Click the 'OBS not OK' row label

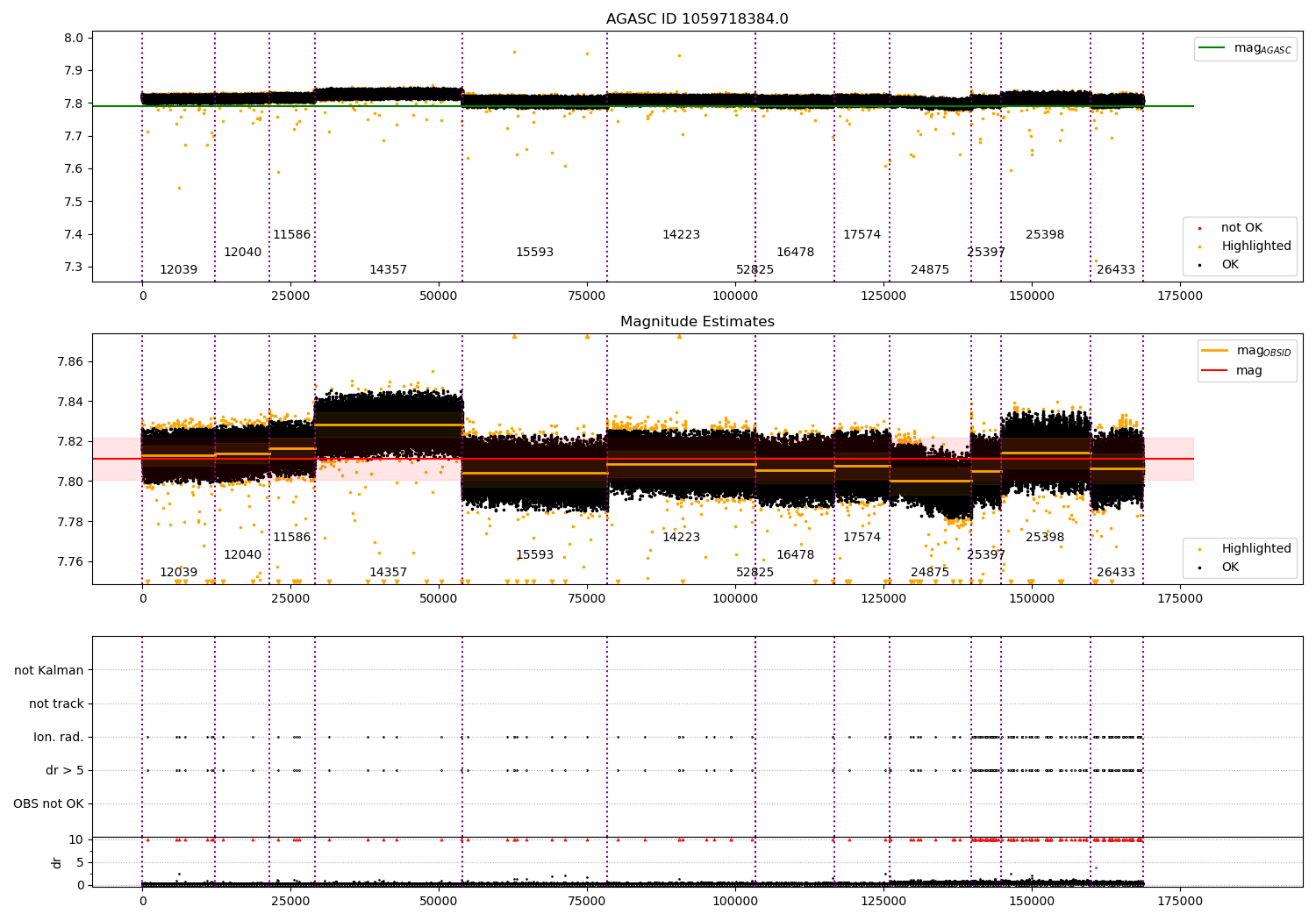(49, 803)
